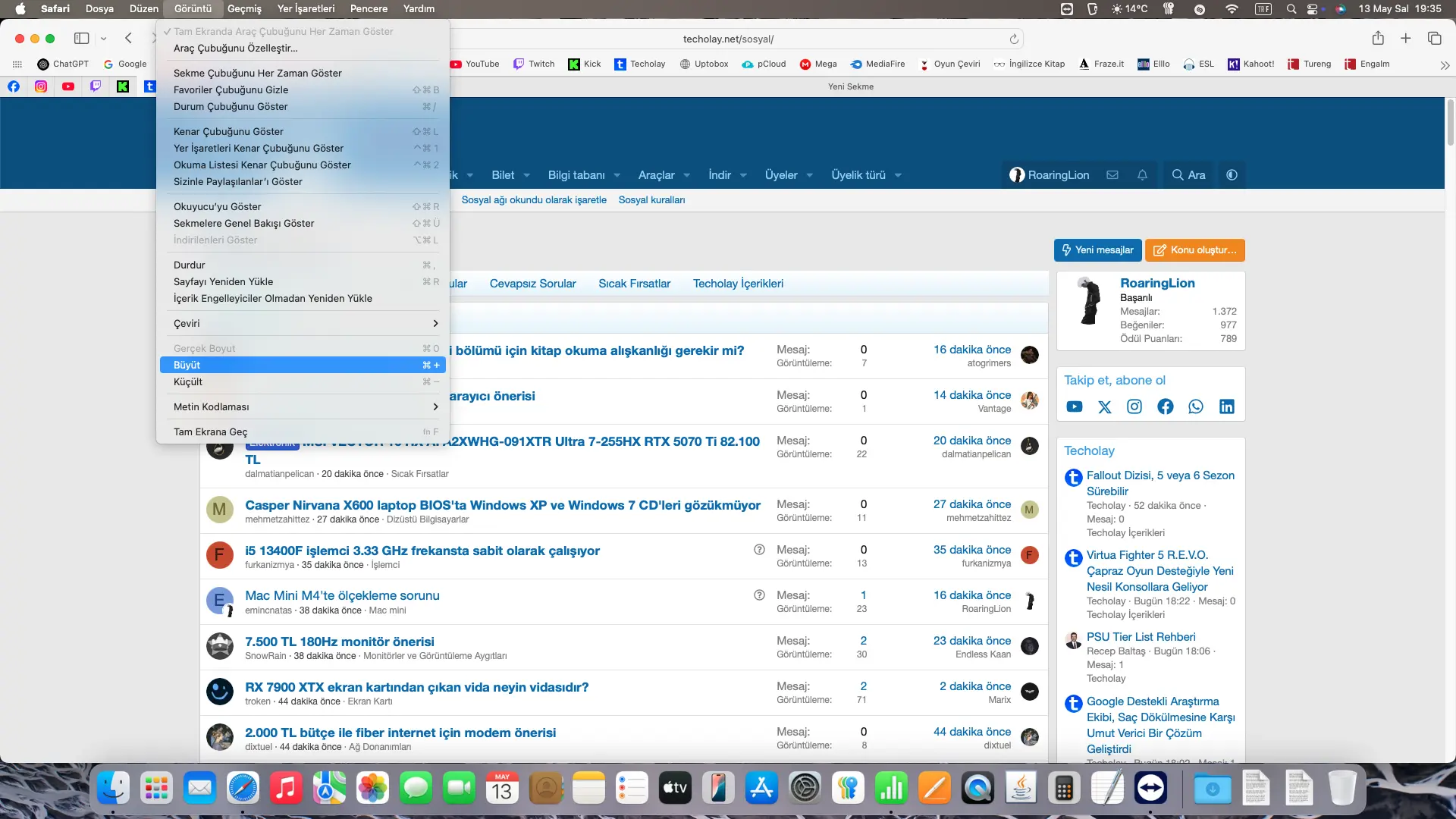Screen dimensions: 1456x819
Task: Open Sosyal kuralları link
Action: click(x=651, y=200)
